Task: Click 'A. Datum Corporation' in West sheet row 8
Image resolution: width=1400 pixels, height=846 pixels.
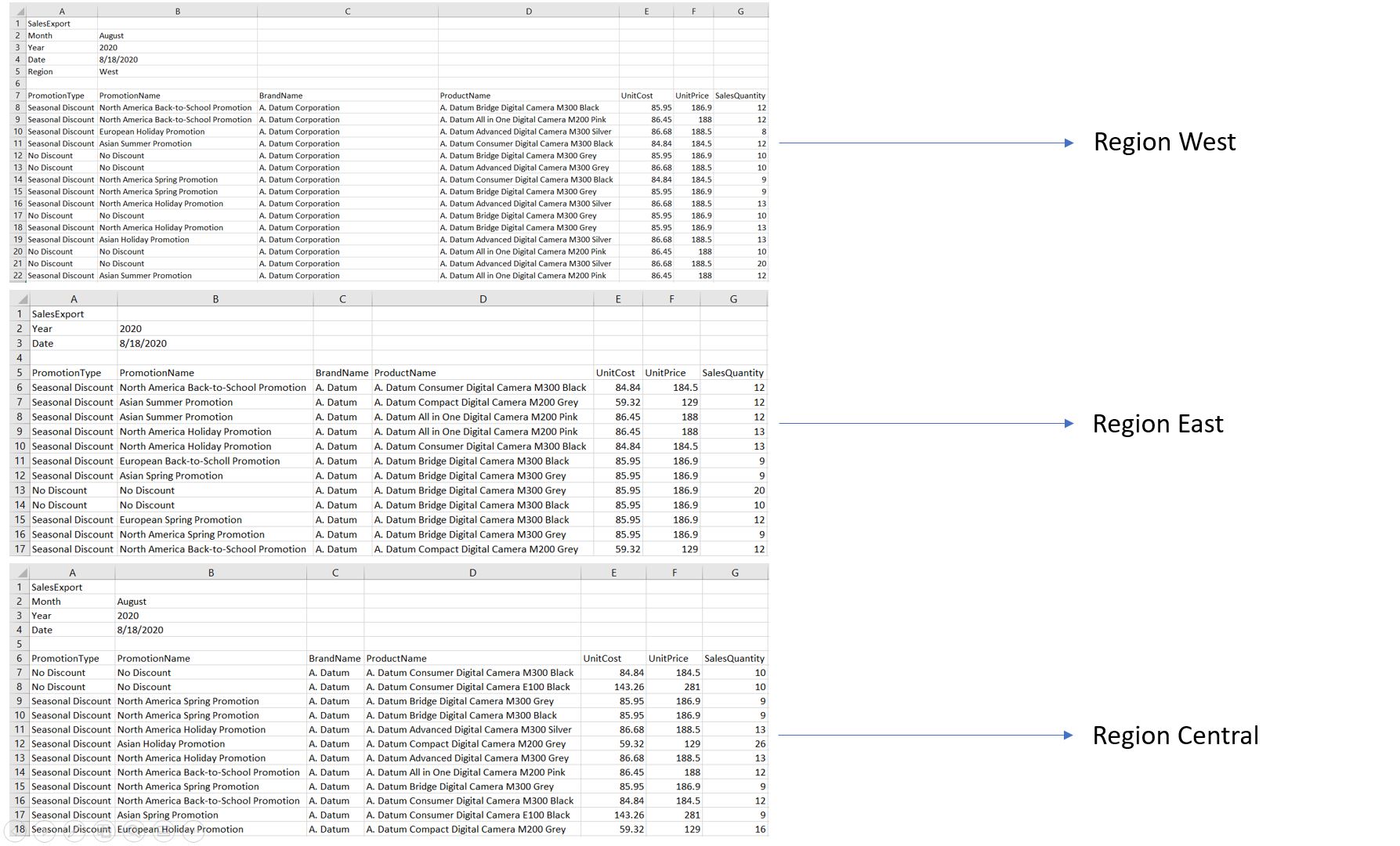Action: (x=299, y=108)
